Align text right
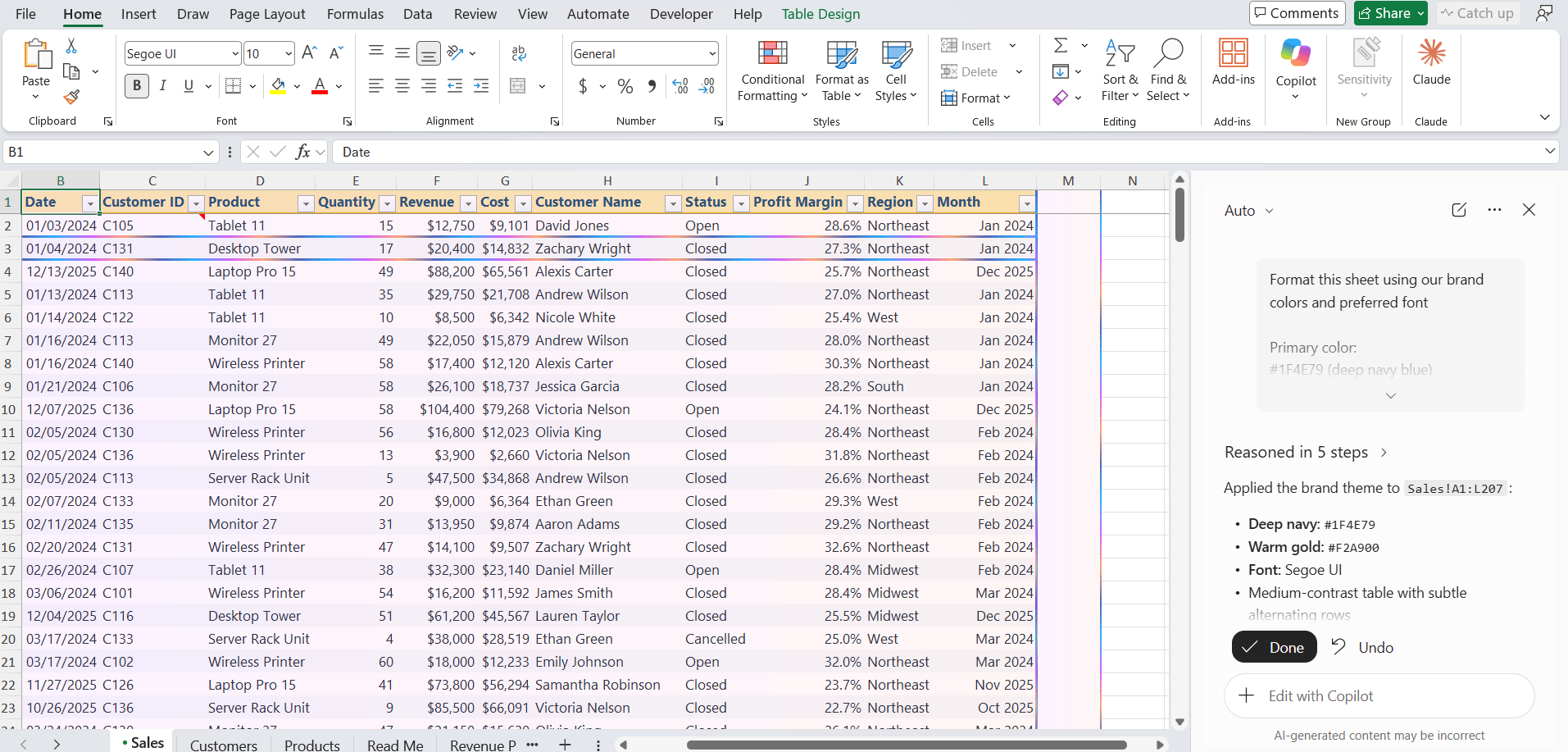The height and width of the screenshot is (752, 1568). pos(429,85)
